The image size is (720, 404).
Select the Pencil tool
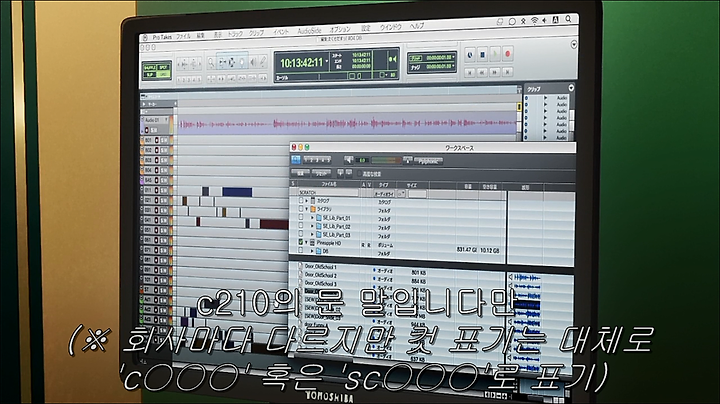click(x=263, y=62)
